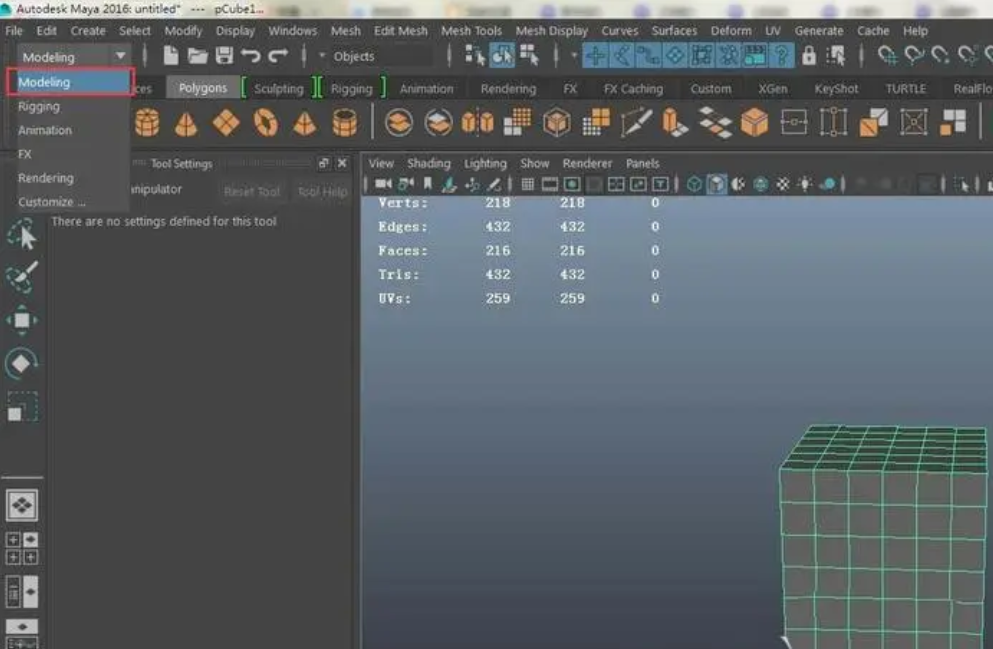Toggle viewport smooth shade all cube icon
This screenshot has width=993, height=649.
[716, 184]
